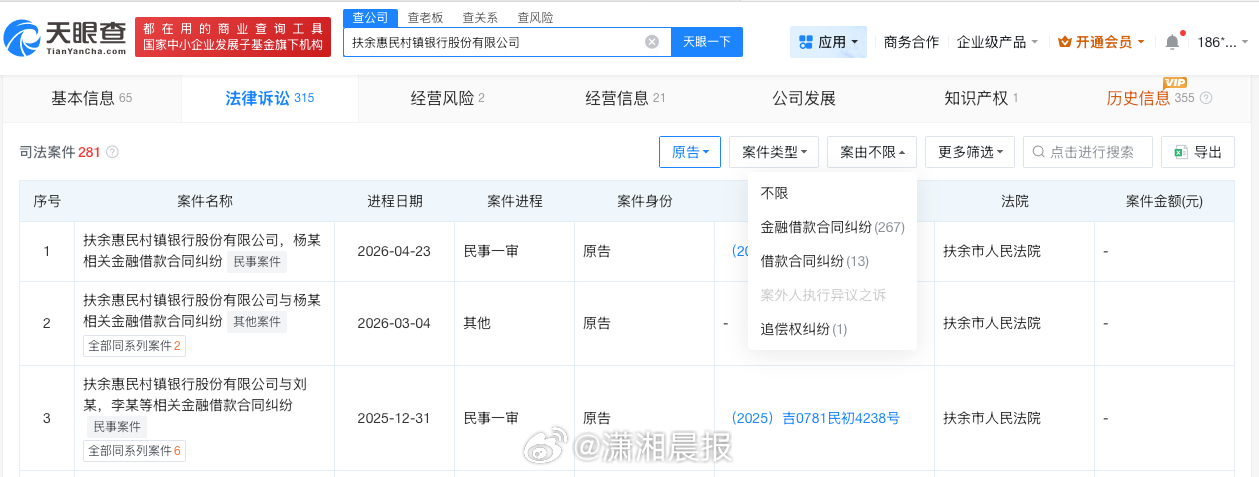The image size is (1259, 477).
Task: Open 全部同系列案件 6 in row 3
Action: pos(134,451)
